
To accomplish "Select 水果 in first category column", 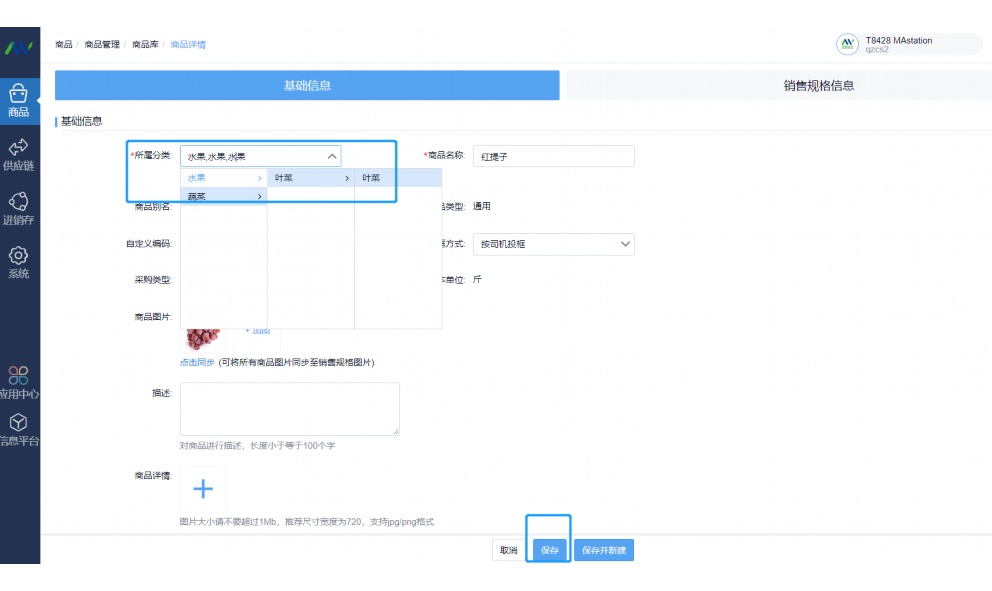I will 224,178.
